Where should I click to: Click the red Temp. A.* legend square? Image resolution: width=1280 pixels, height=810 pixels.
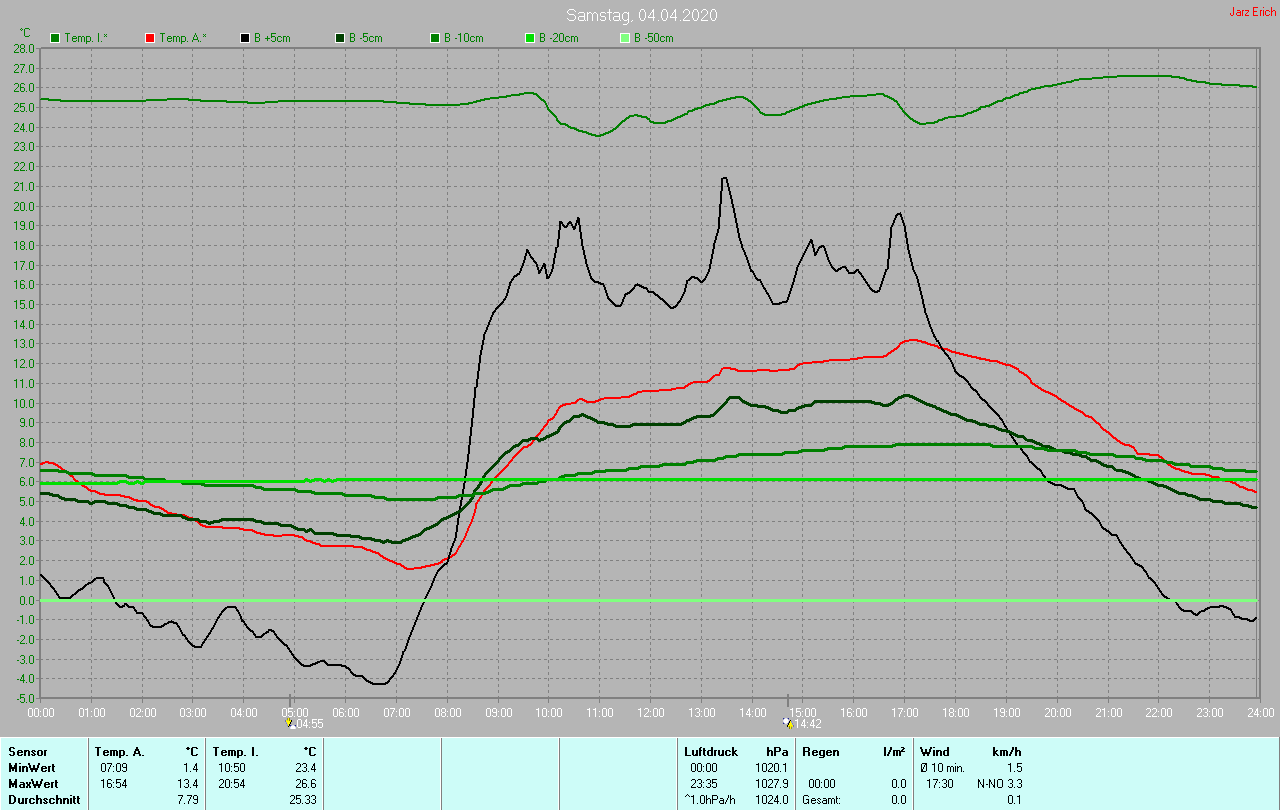coord(150,38)
